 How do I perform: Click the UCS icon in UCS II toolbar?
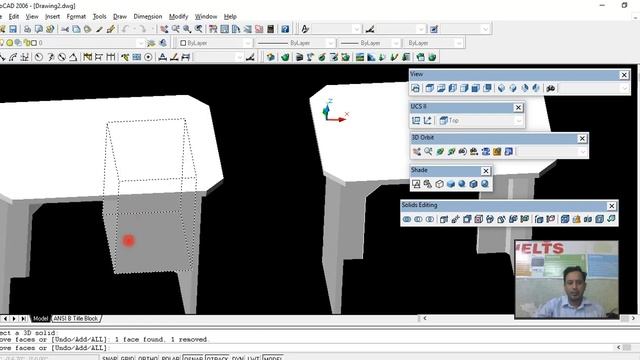tap(416, 120)
